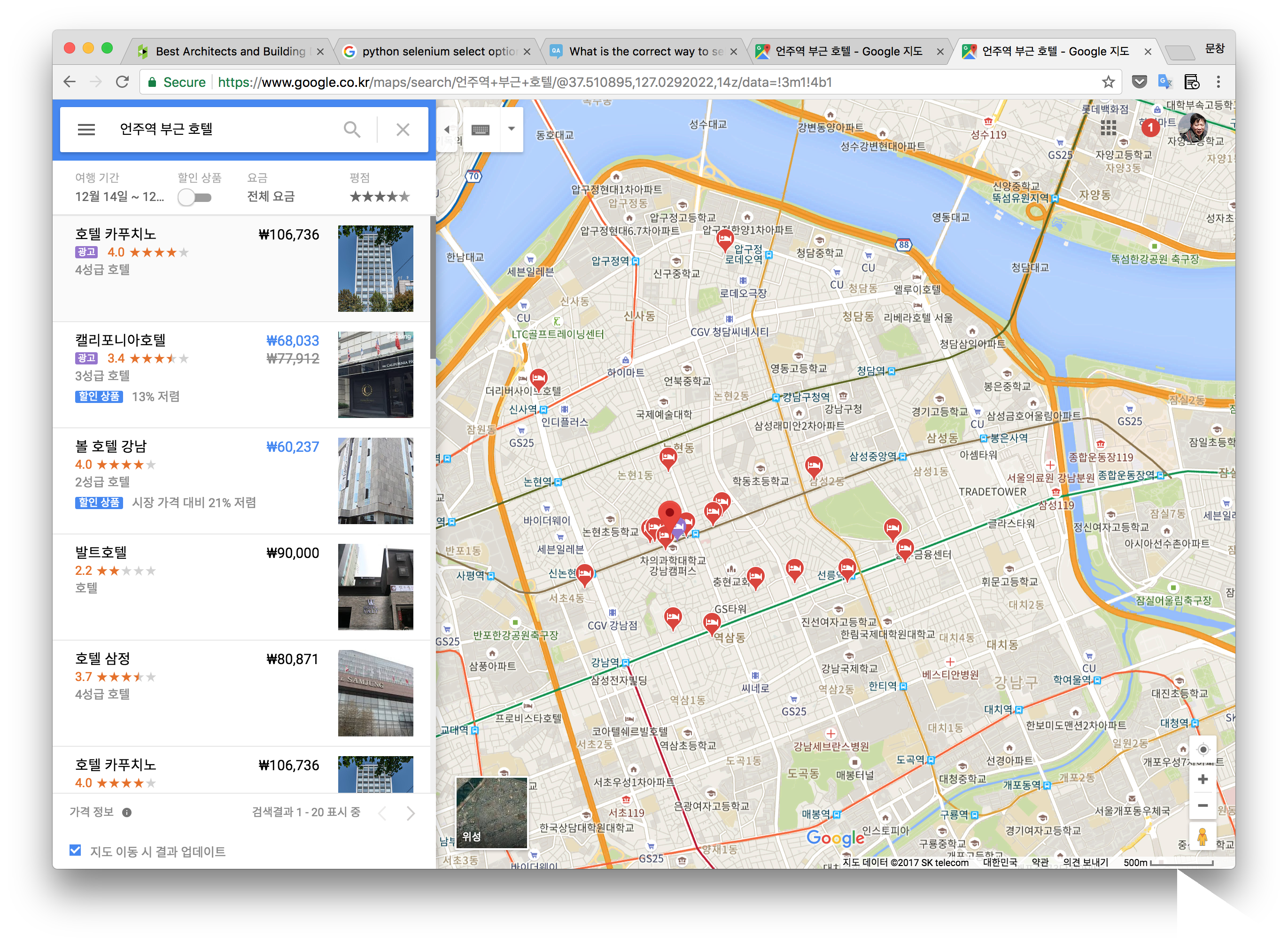Click the 캘리포니아호텔 photo thumbnail
The height and width of the screenshot is (944, 1288).
point(375,375)
